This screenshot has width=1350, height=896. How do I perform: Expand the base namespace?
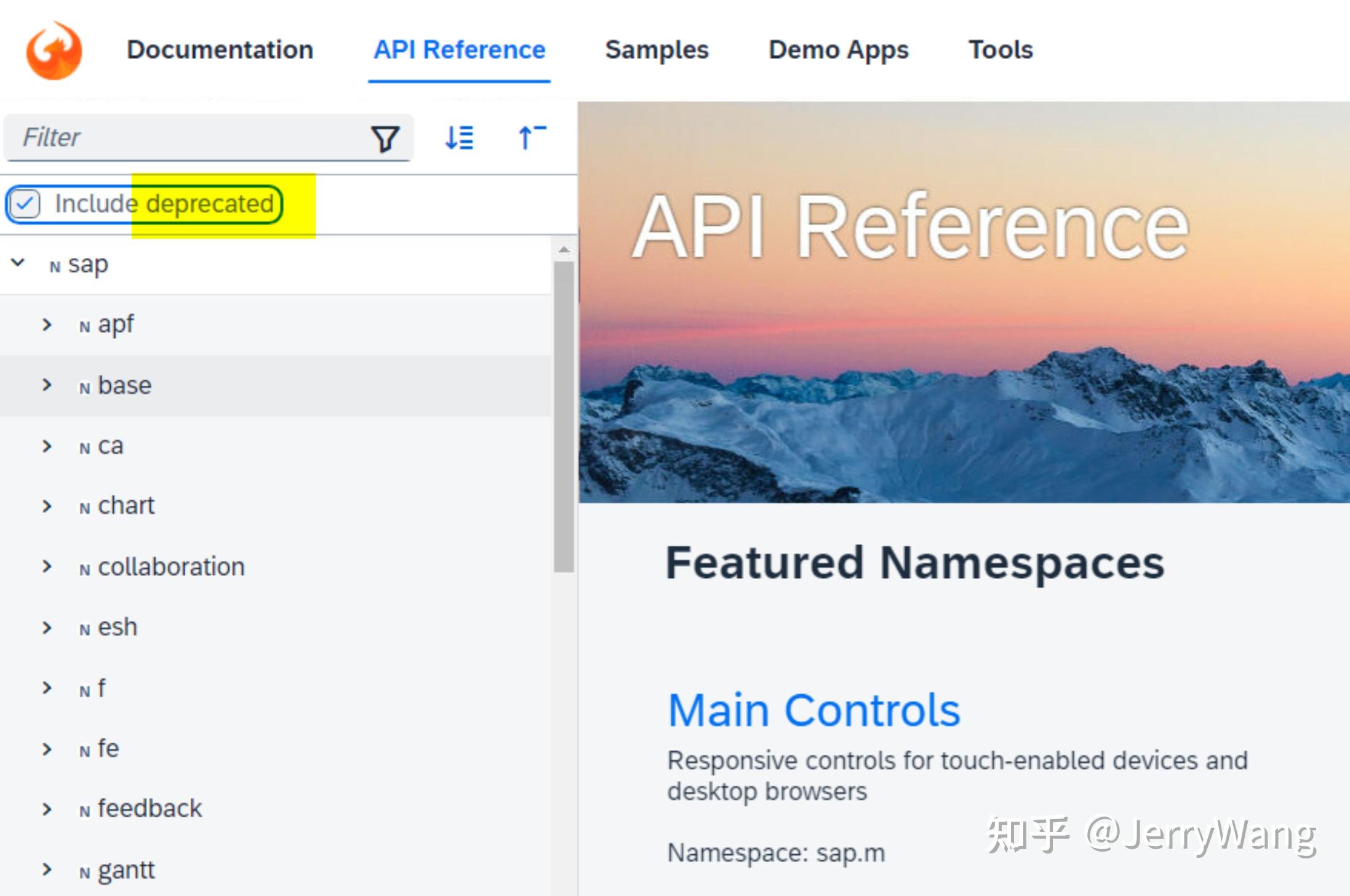coord(47,385)
